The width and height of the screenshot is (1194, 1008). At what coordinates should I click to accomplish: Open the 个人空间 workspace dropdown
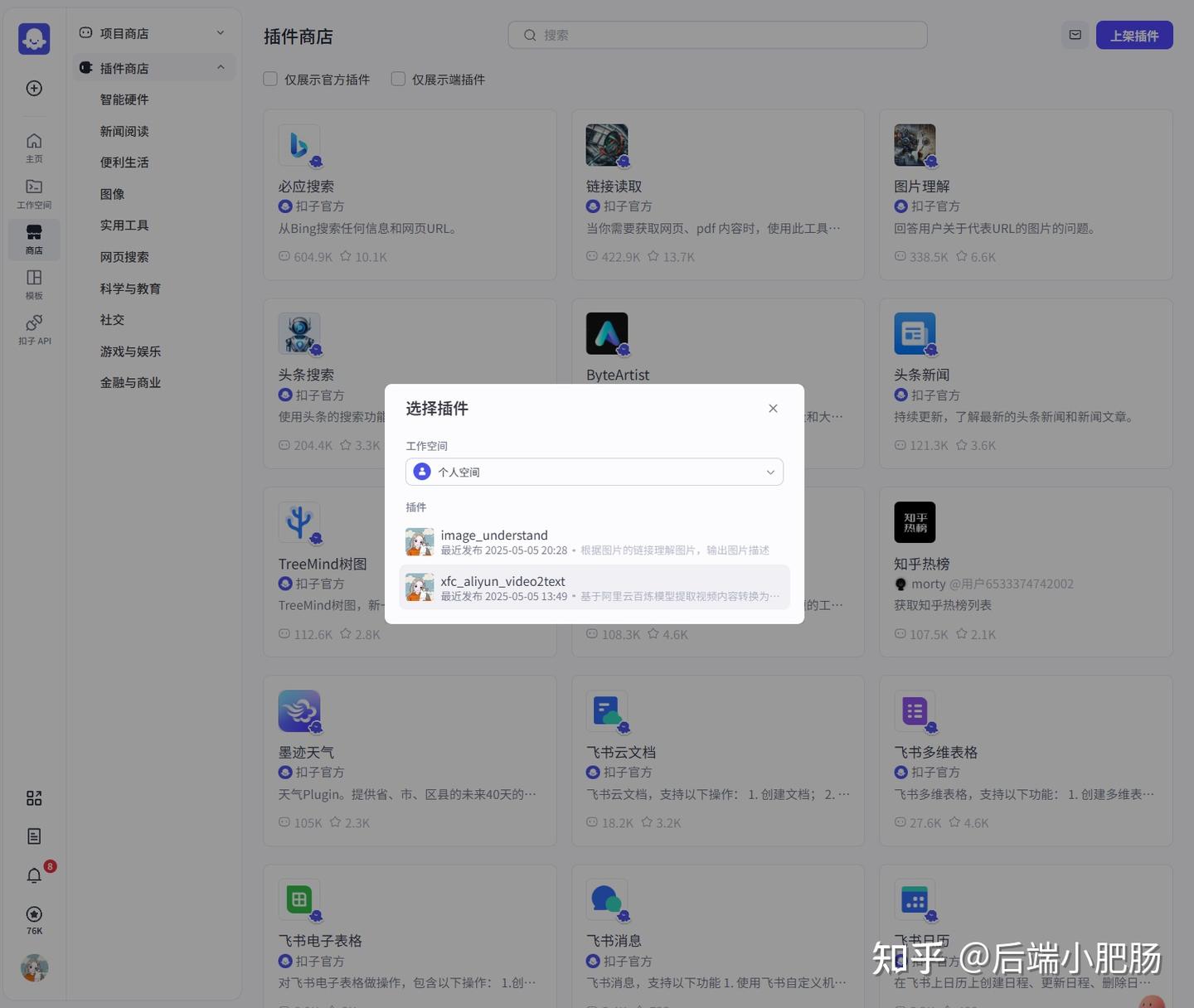(x=595, y=472)
